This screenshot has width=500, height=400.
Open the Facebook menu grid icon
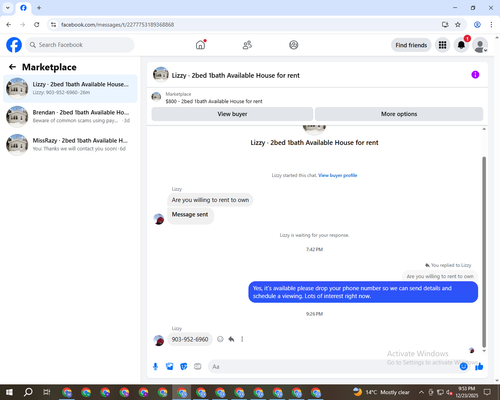[442, 45]
